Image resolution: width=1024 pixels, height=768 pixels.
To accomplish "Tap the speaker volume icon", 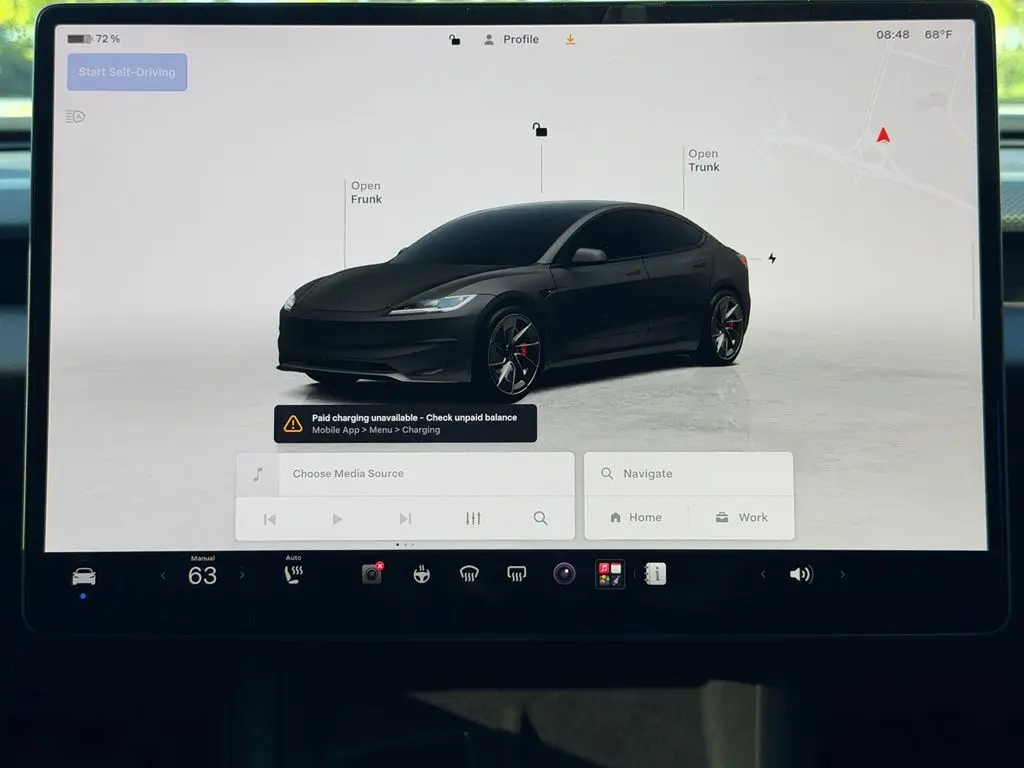I will click(801, 574).
